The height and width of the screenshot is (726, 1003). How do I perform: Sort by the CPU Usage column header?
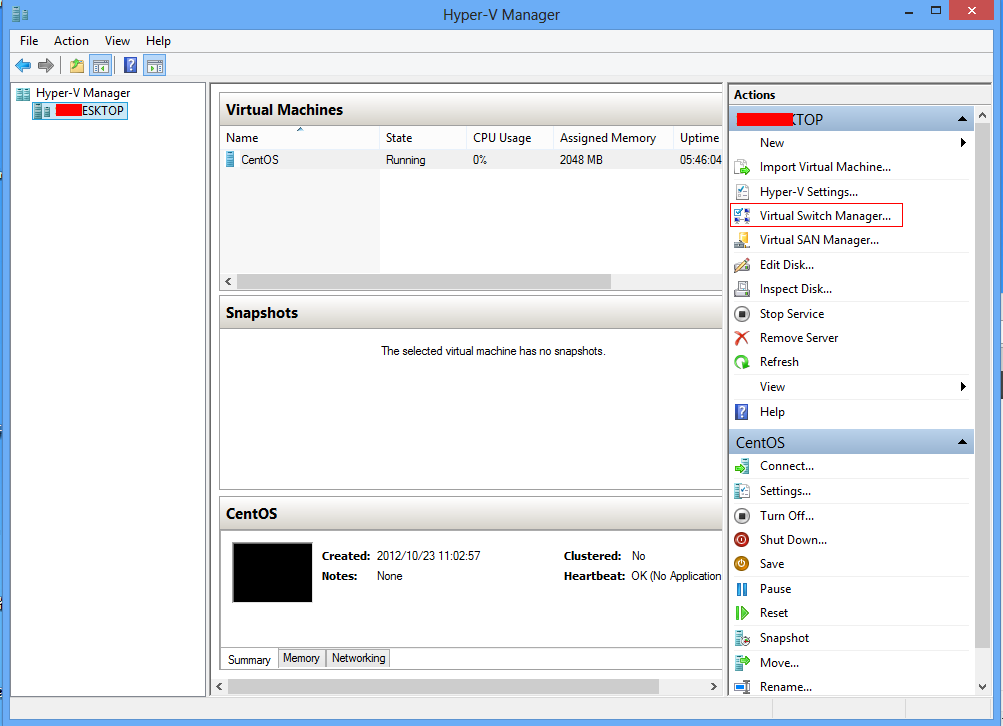pyautogui.click(x=510, y=138)
